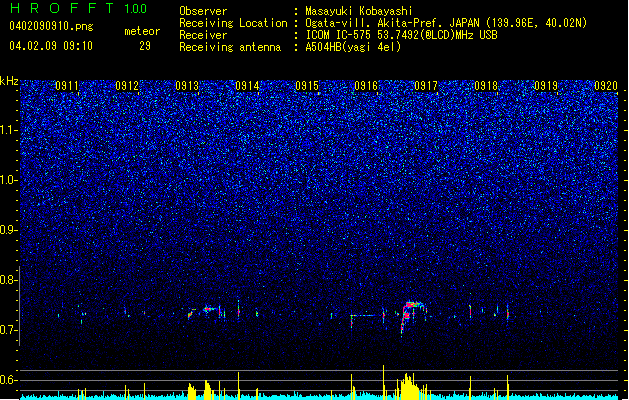Select receiver text ICOM IC-575 53.7492 MHz USB

coord(401,35)
